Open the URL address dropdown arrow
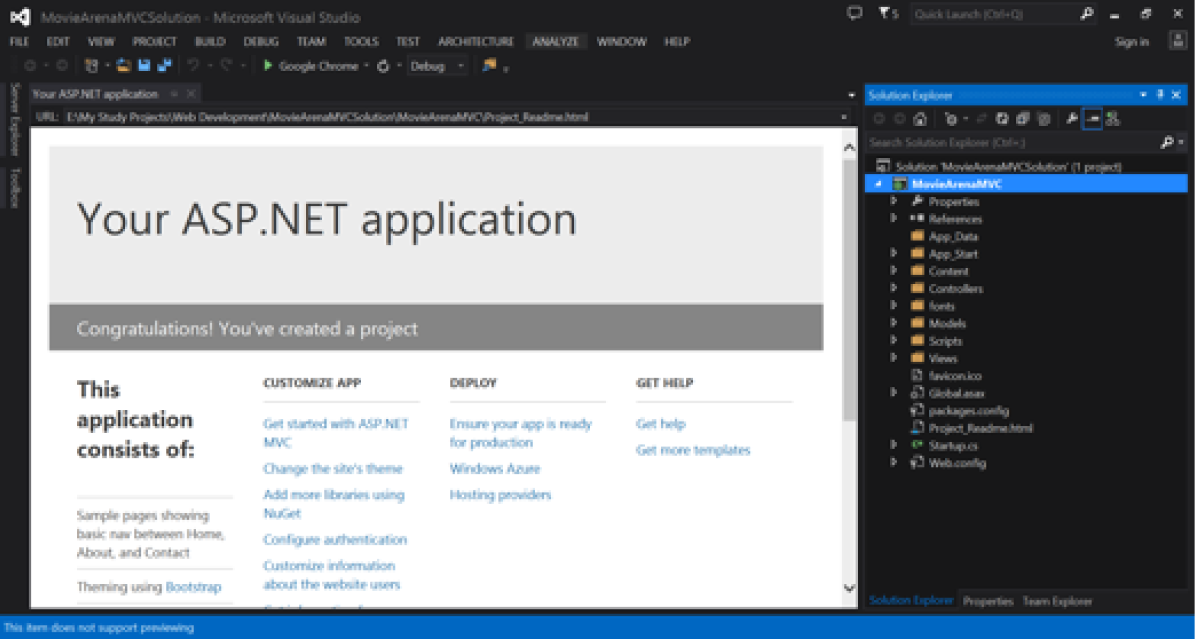 coord(844,117)
